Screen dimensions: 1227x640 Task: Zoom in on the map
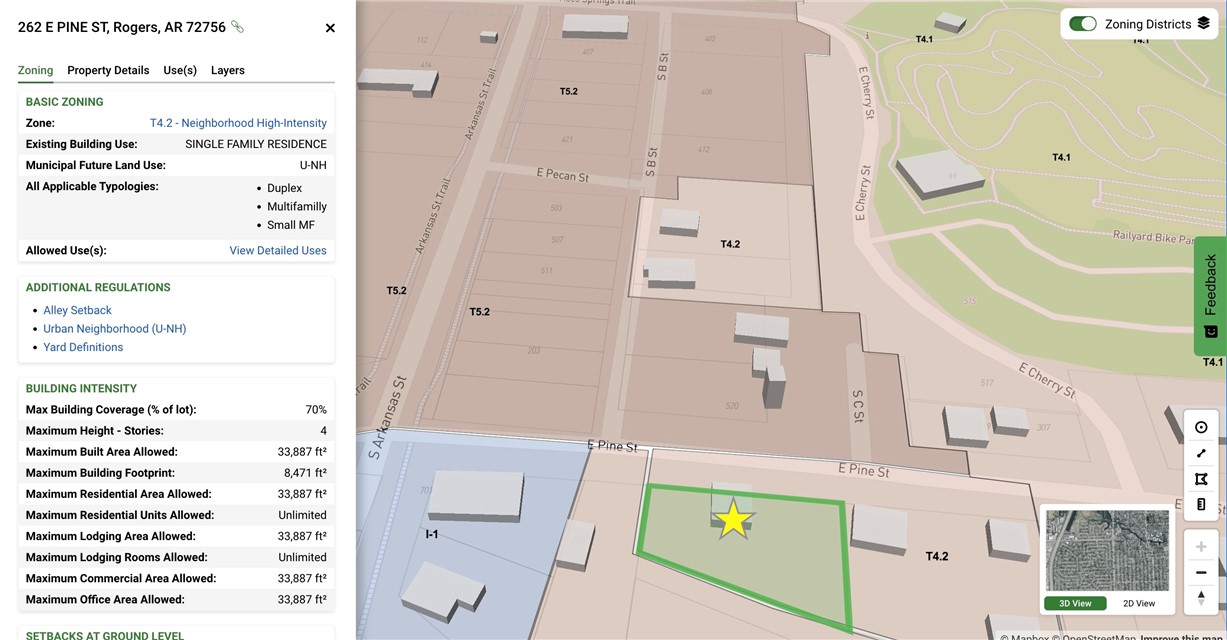coord(1201,547)
